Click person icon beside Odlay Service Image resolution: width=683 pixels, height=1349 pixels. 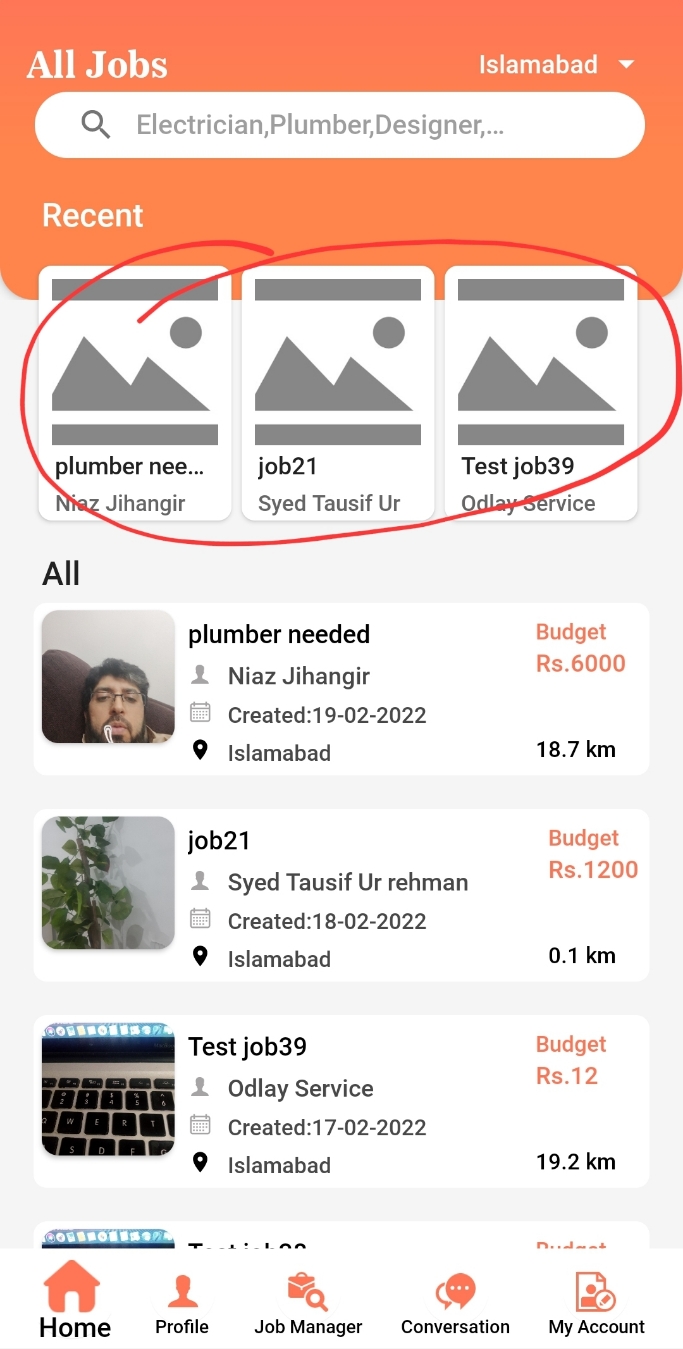pyautogui.click(x=200, y=1087)
